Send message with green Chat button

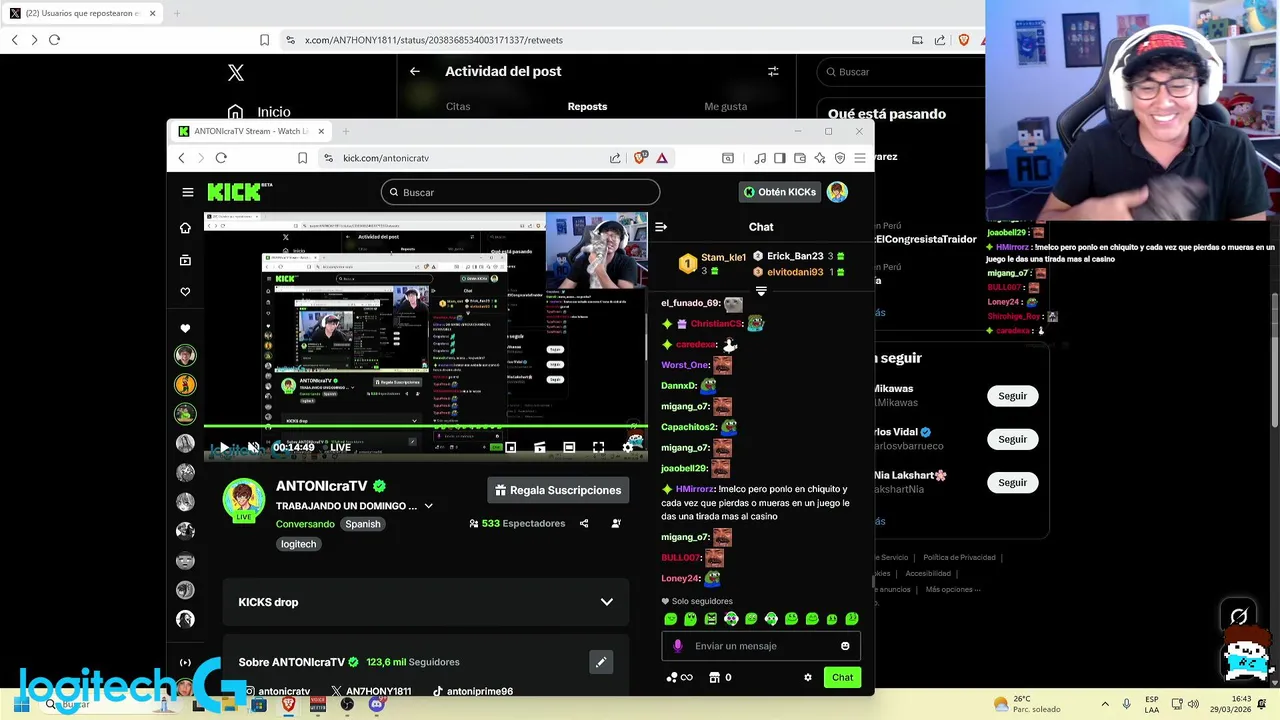click(842, 677)
